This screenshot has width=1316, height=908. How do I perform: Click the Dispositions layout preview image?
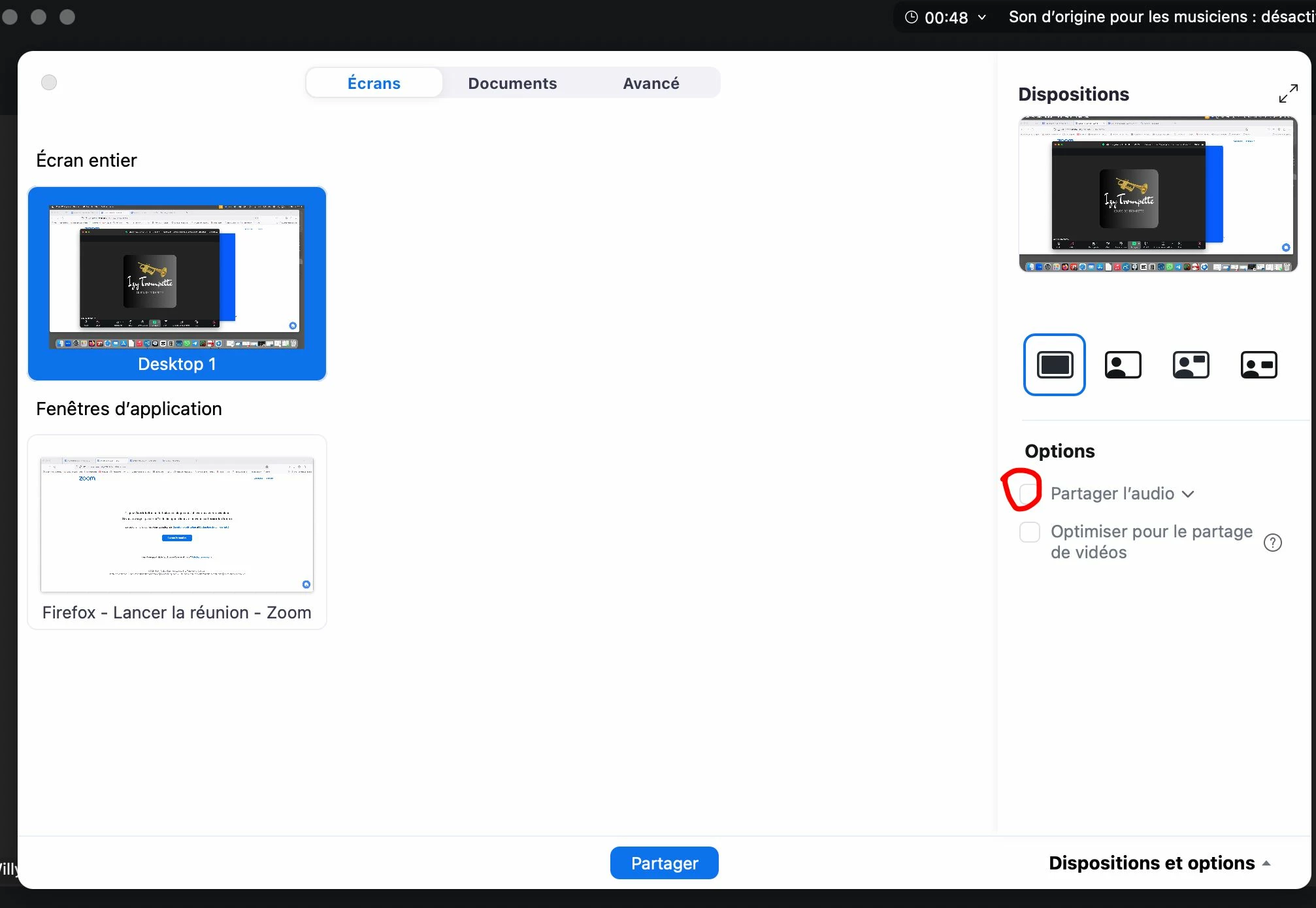[1157, 194]
